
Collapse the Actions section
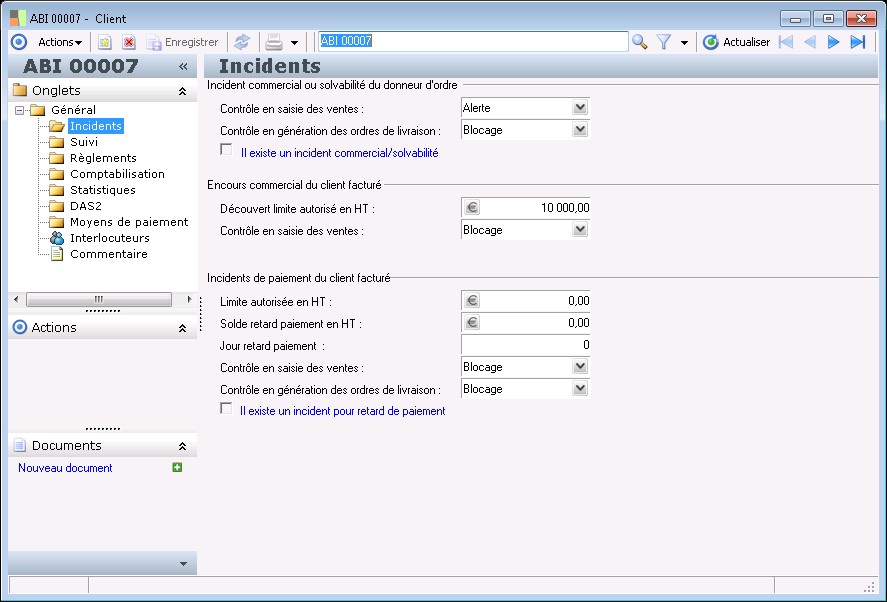(182, 328)
